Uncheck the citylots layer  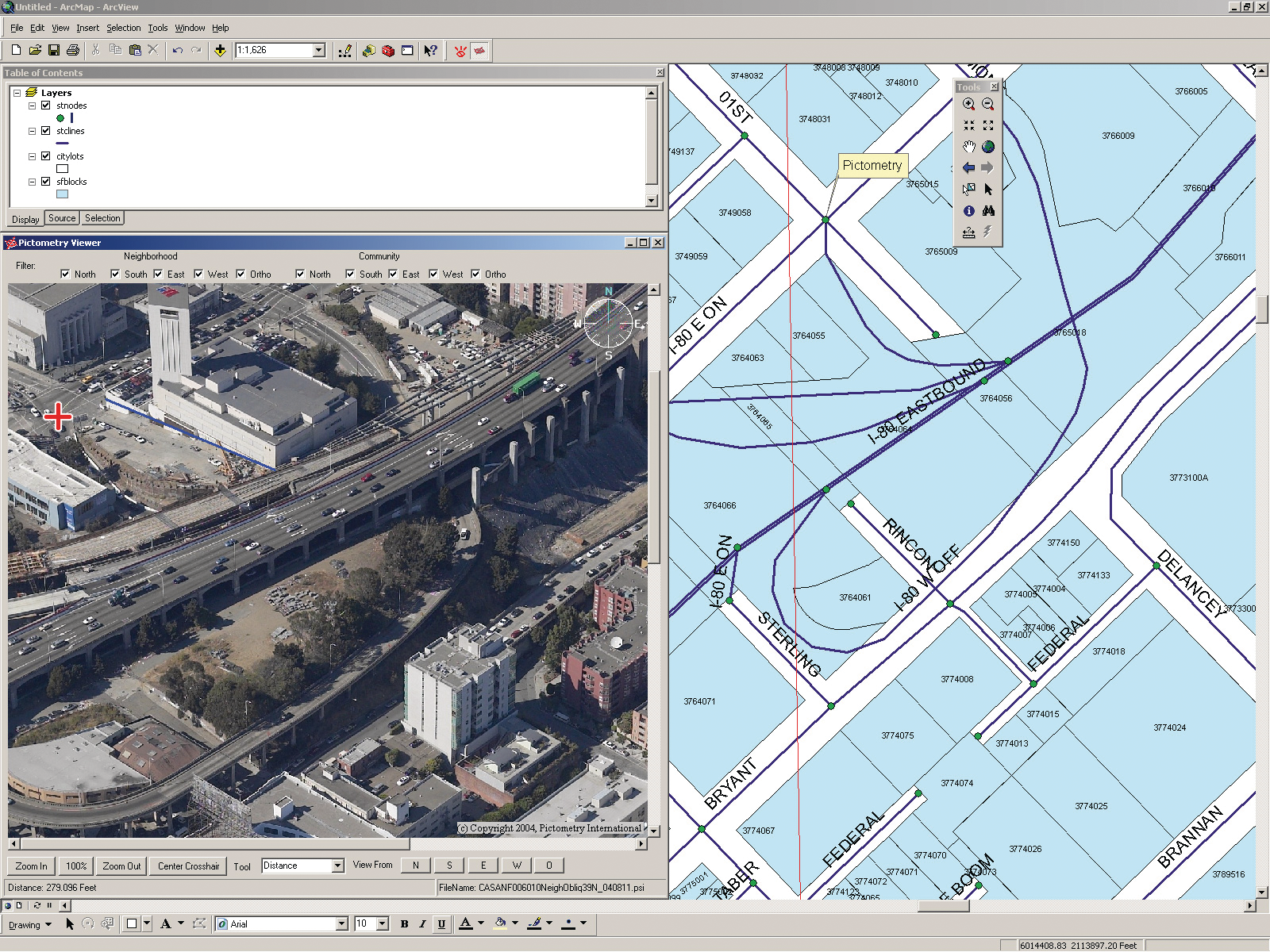(44, 155)
